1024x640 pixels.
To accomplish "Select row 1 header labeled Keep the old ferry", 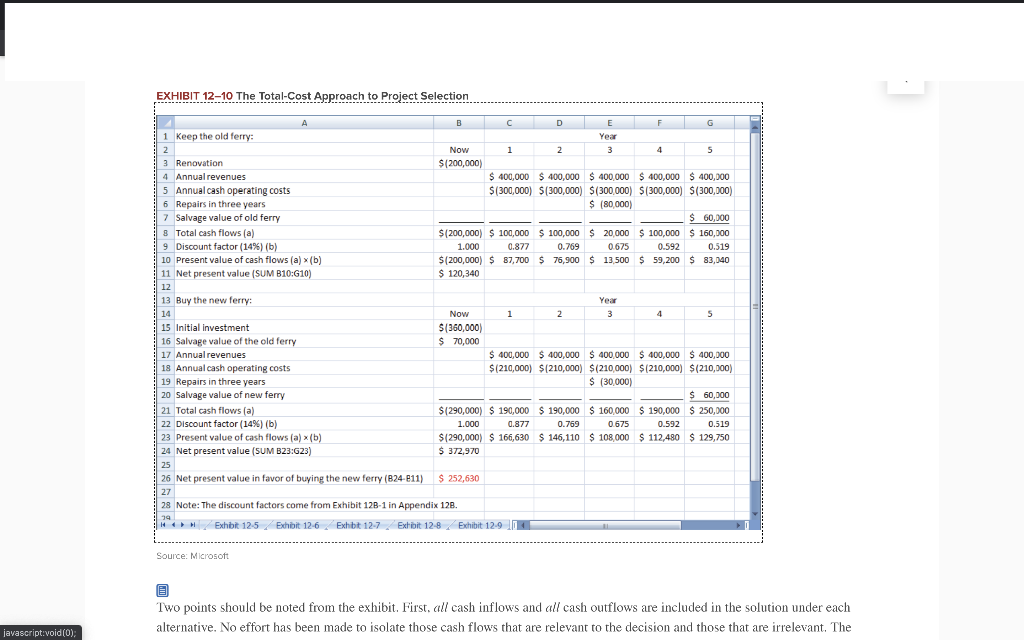I will [166, 136].
